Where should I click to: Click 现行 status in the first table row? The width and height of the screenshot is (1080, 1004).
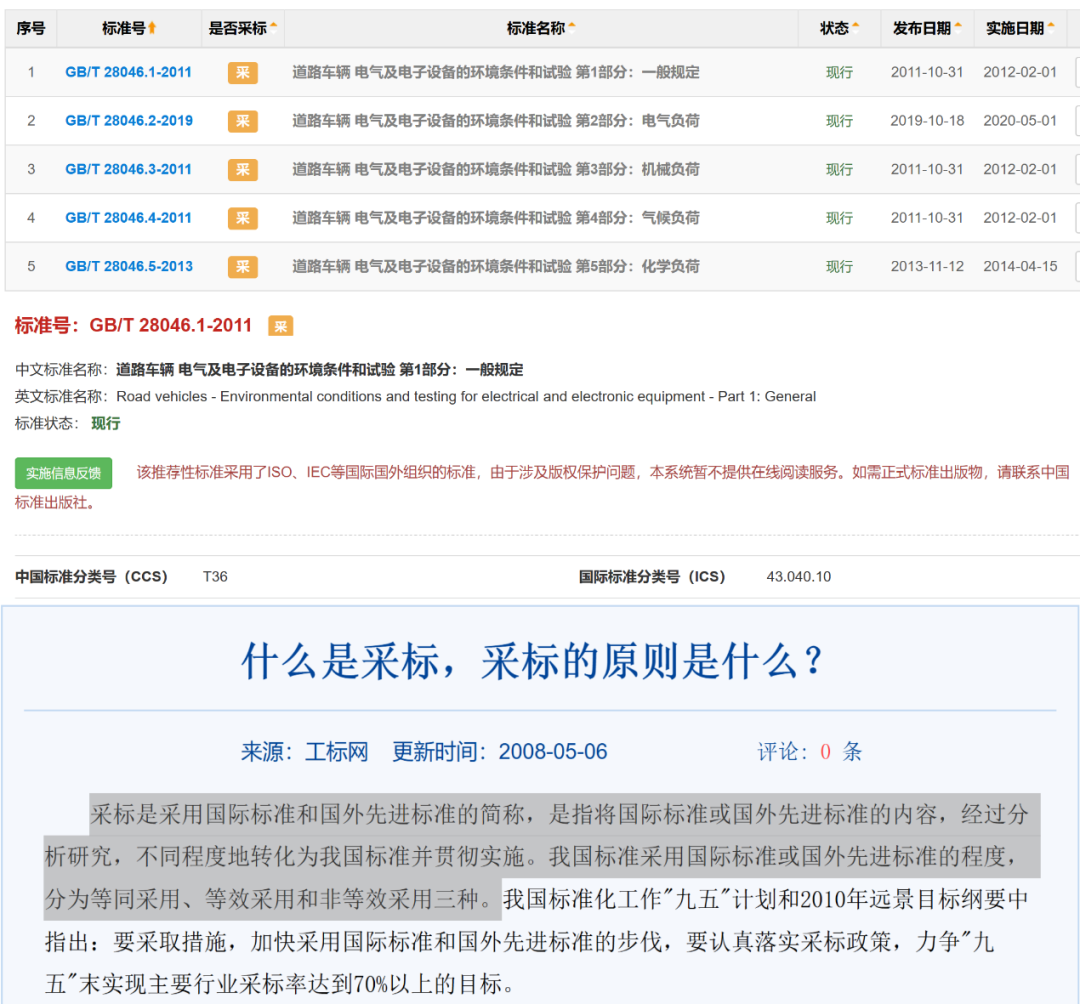839,72
